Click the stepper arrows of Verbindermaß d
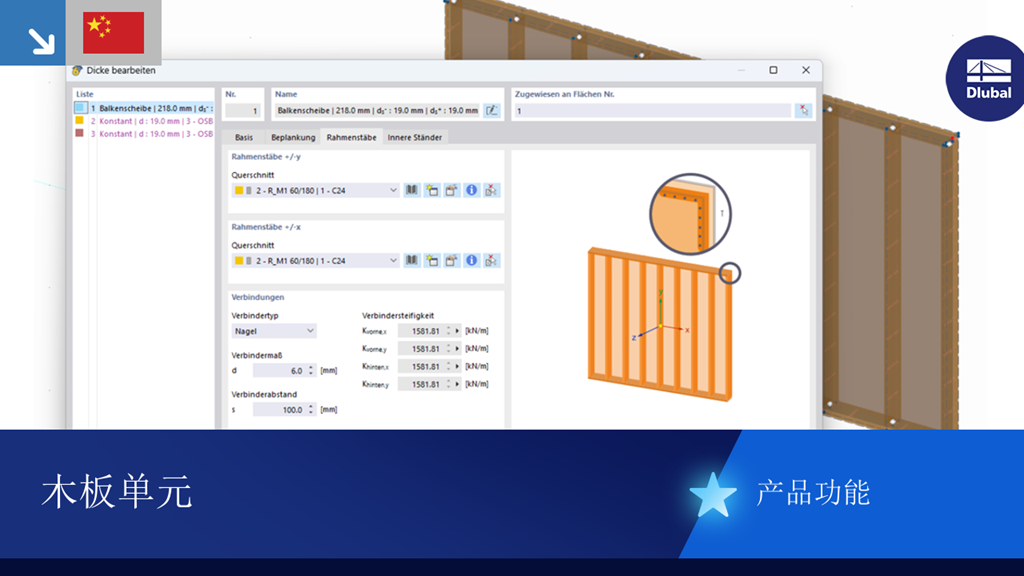This screenshot has width=1024, height=576. (311, 370)
